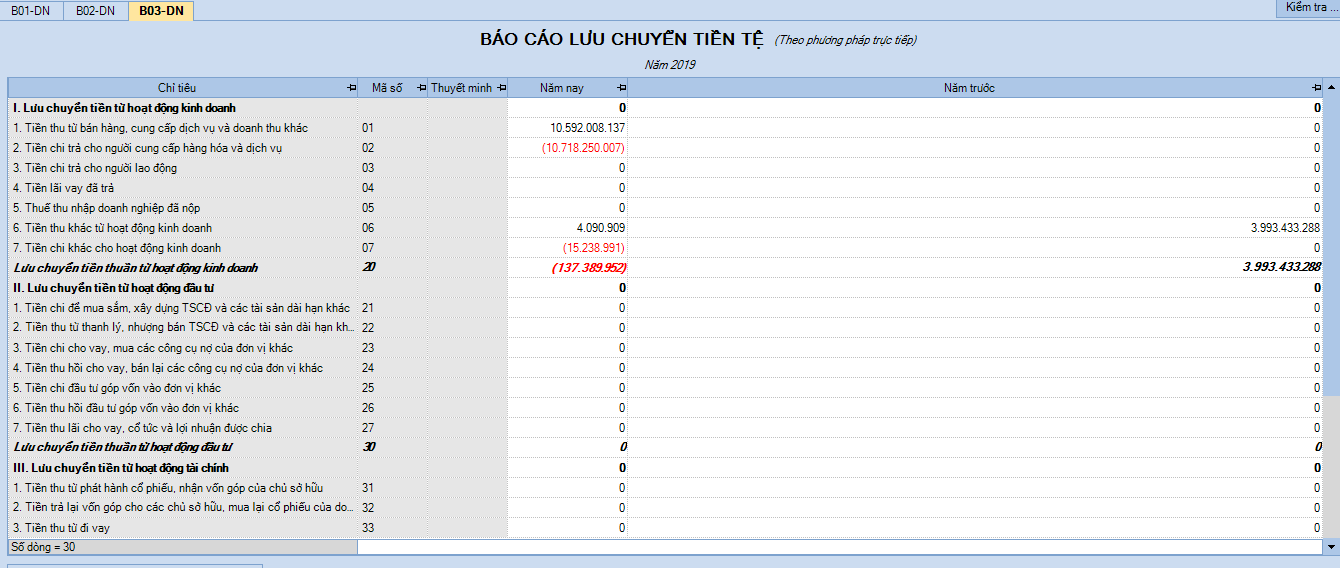This screenshot has width=1340, height=568.
Task: Click the vertical scrollbar's up arrow
Action: click(1331, 87)
